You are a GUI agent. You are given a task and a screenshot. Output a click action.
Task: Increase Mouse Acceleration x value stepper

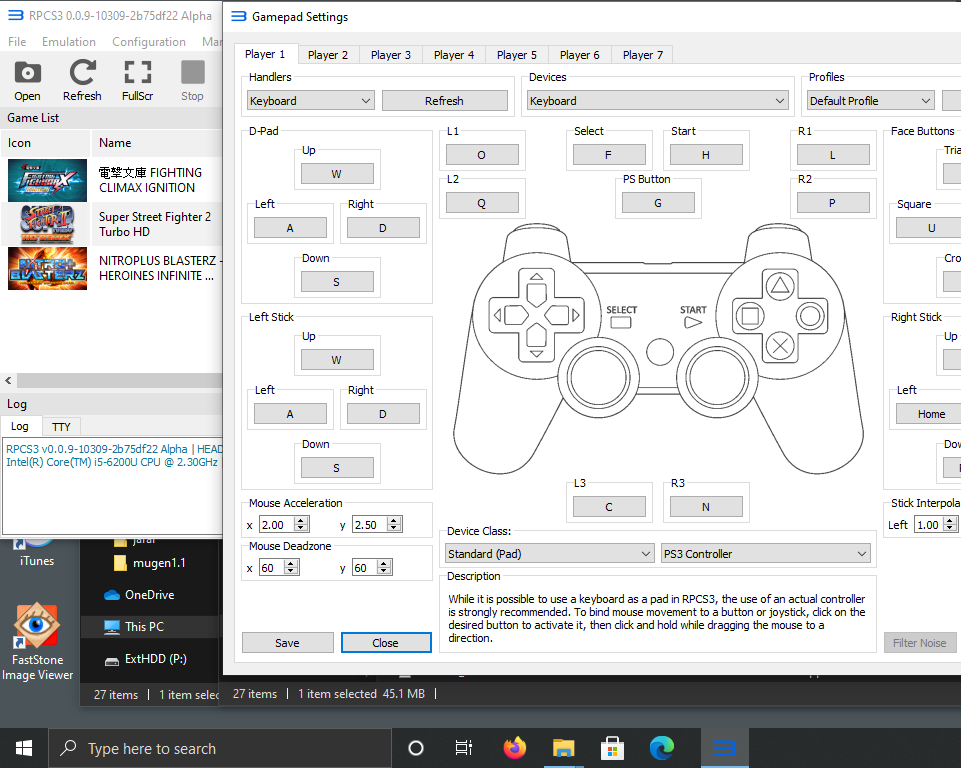pyautogui.click(x=300, y=521)
